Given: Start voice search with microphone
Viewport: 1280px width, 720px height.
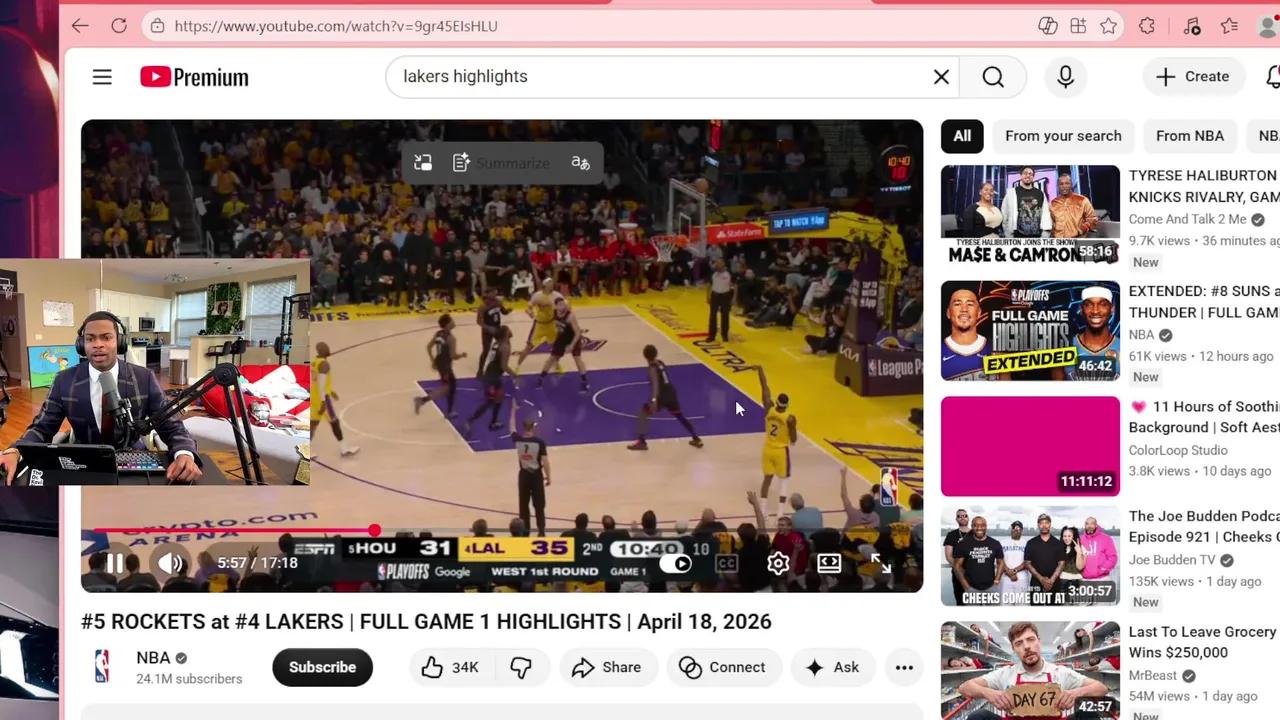Looking at the screenshot, I should point(1065,77).
